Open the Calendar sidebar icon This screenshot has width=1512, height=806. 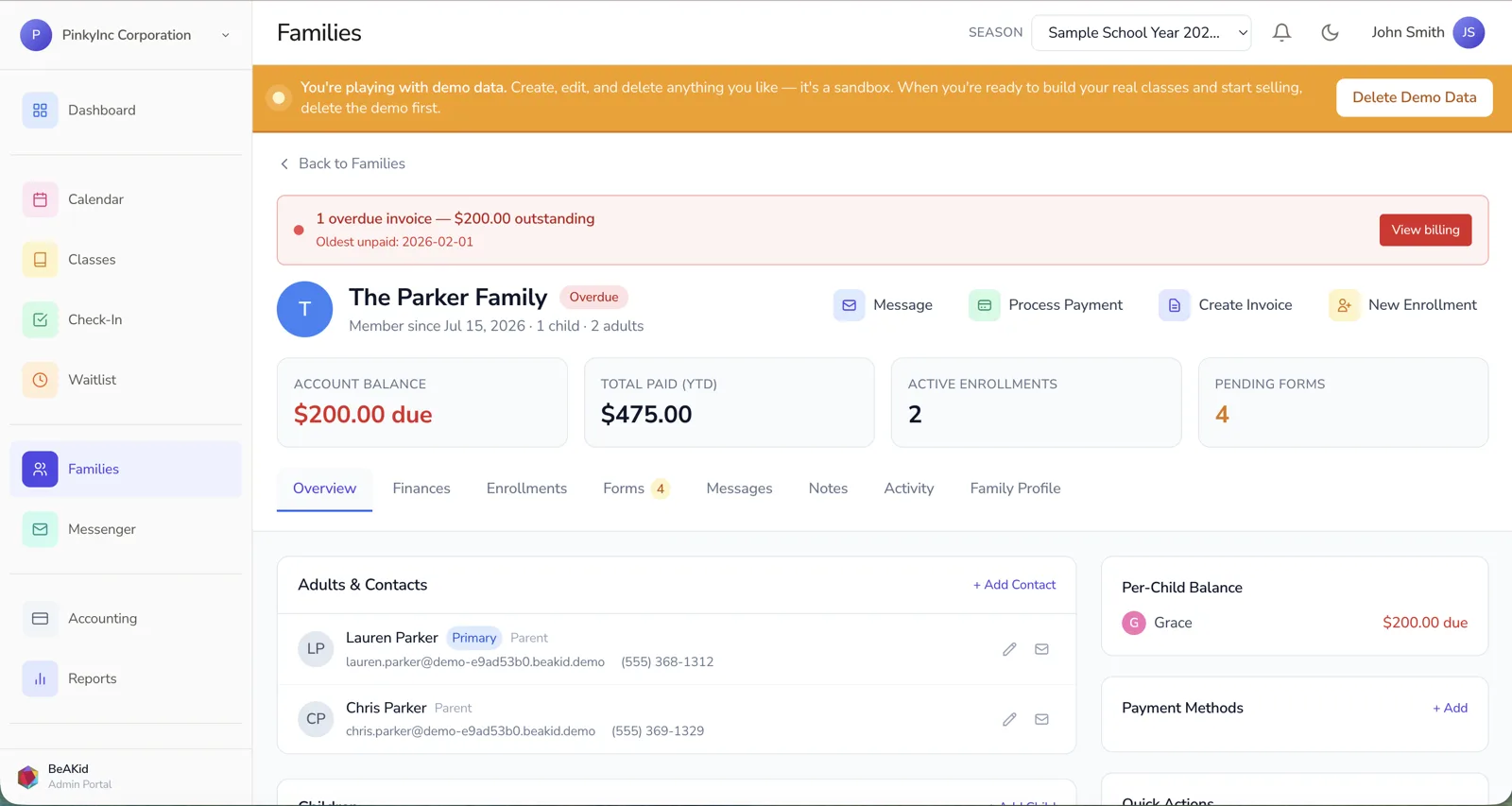40,199
